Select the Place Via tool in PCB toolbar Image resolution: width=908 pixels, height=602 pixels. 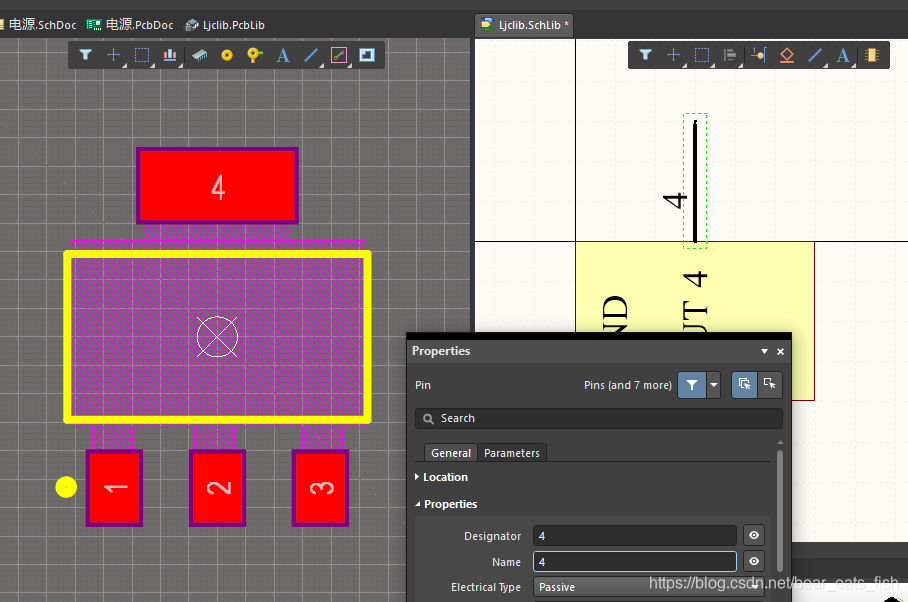[x=254, y=55]
